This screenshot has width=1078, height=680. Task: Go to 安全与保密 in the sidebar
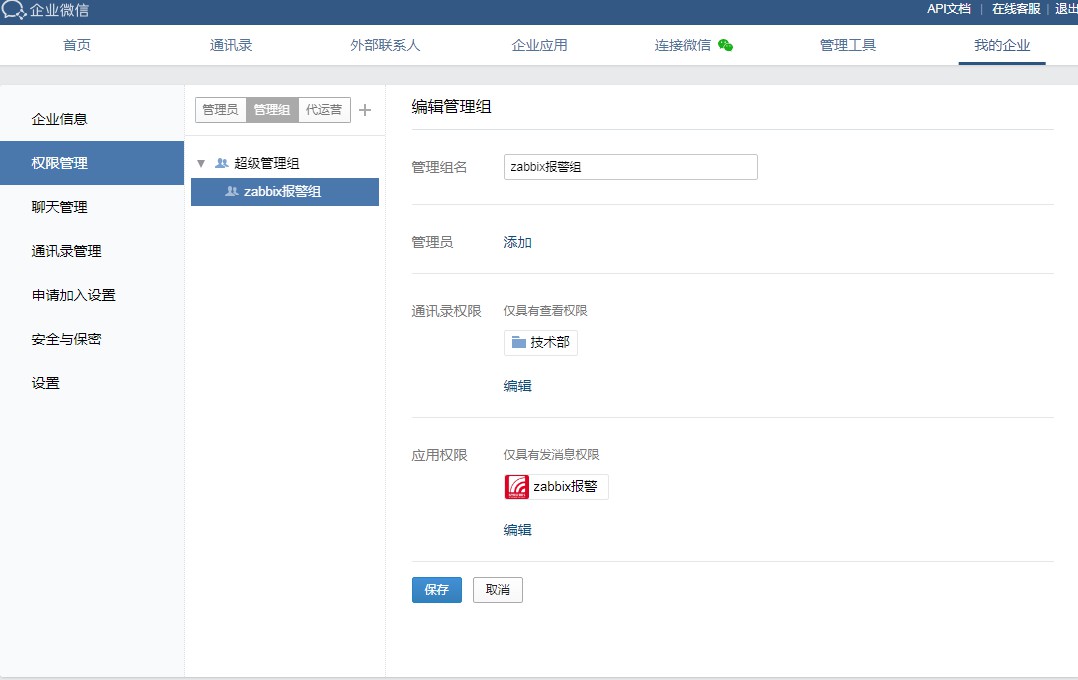pos(66,339)
